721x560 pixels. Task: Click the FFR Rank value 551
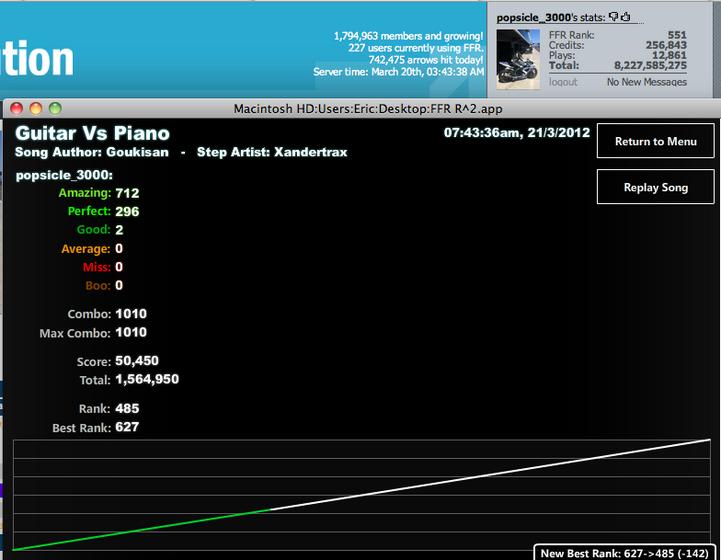click(677, 35)
